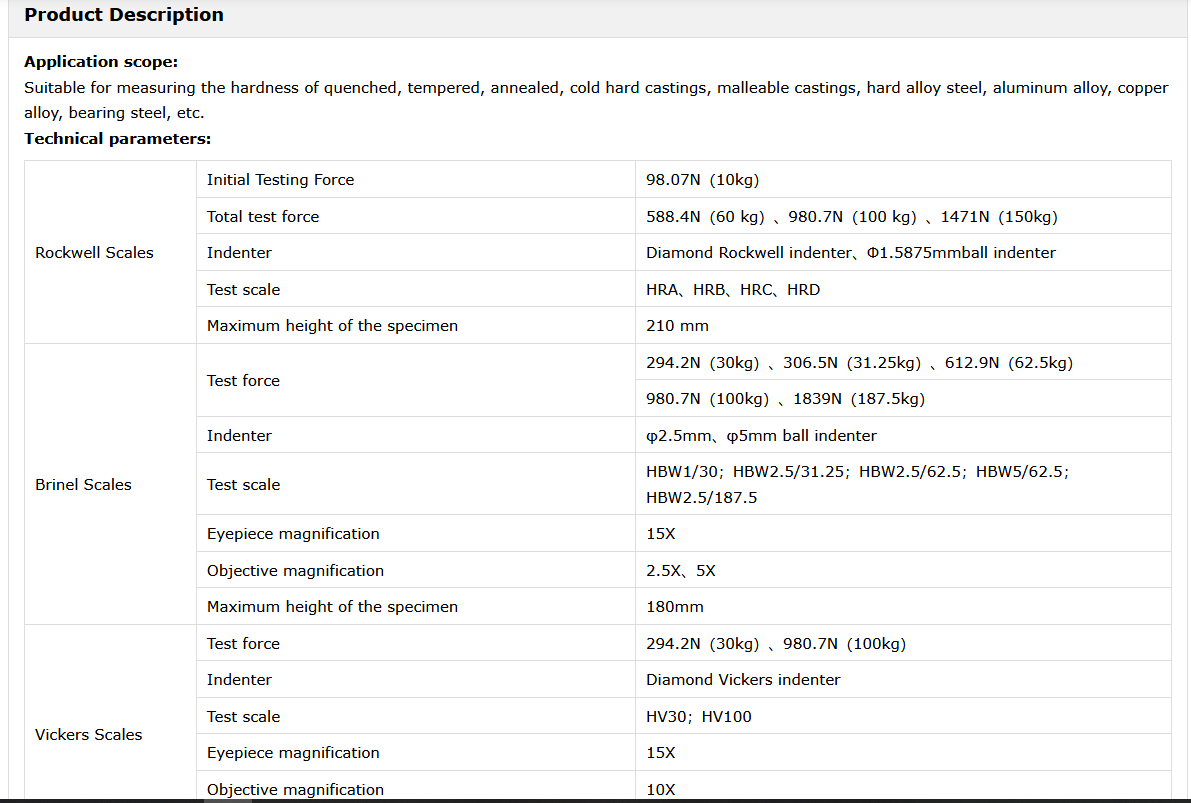The image size is (1191, 803).
Task: Select the Vickers Scales row header cell
Action: coord(88,735)
